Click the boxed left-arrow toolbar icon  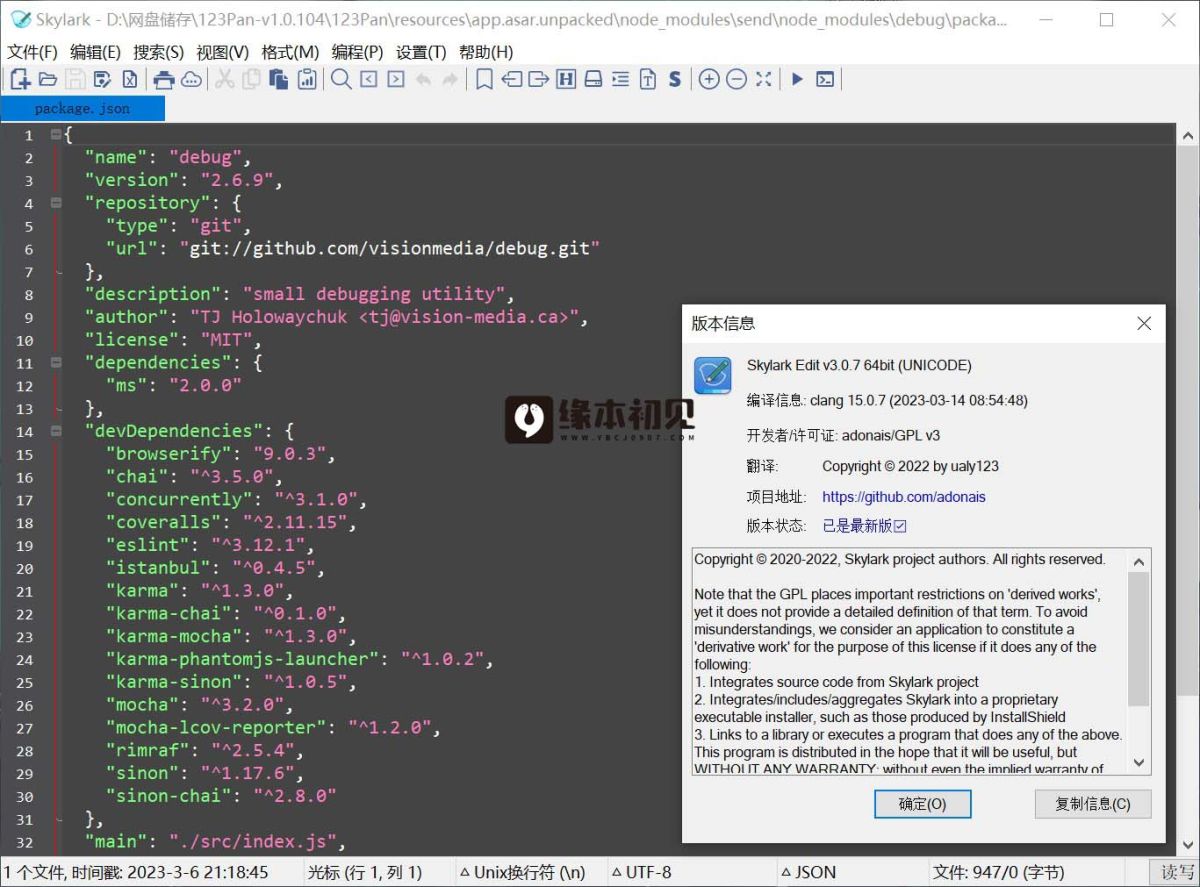369,80
